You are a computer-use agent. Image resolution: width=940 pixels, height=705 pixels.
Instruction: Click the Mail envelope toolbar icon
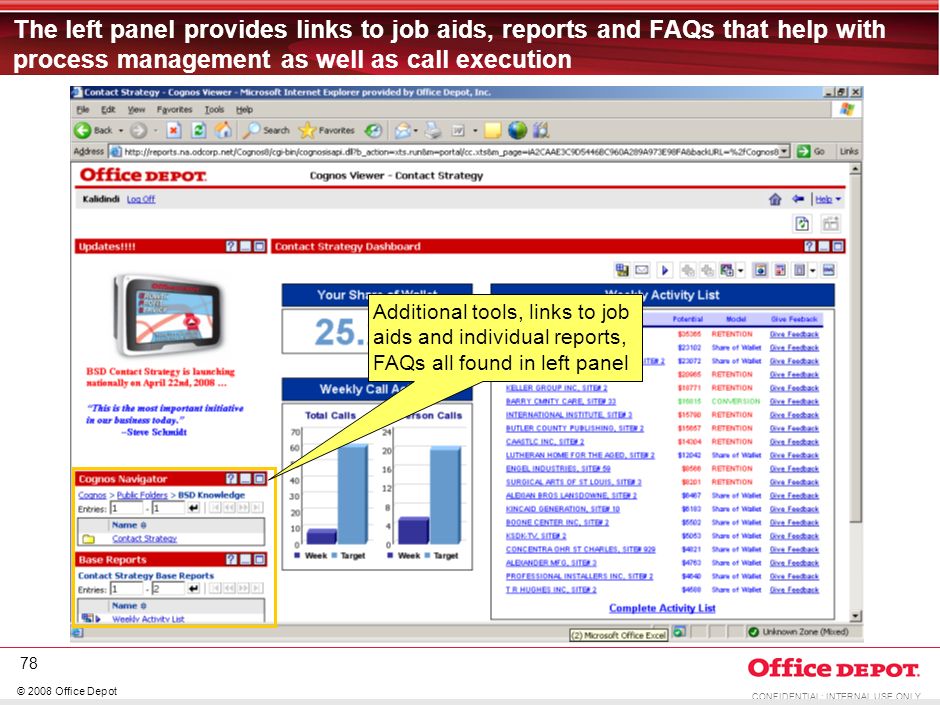pos(402,130)
